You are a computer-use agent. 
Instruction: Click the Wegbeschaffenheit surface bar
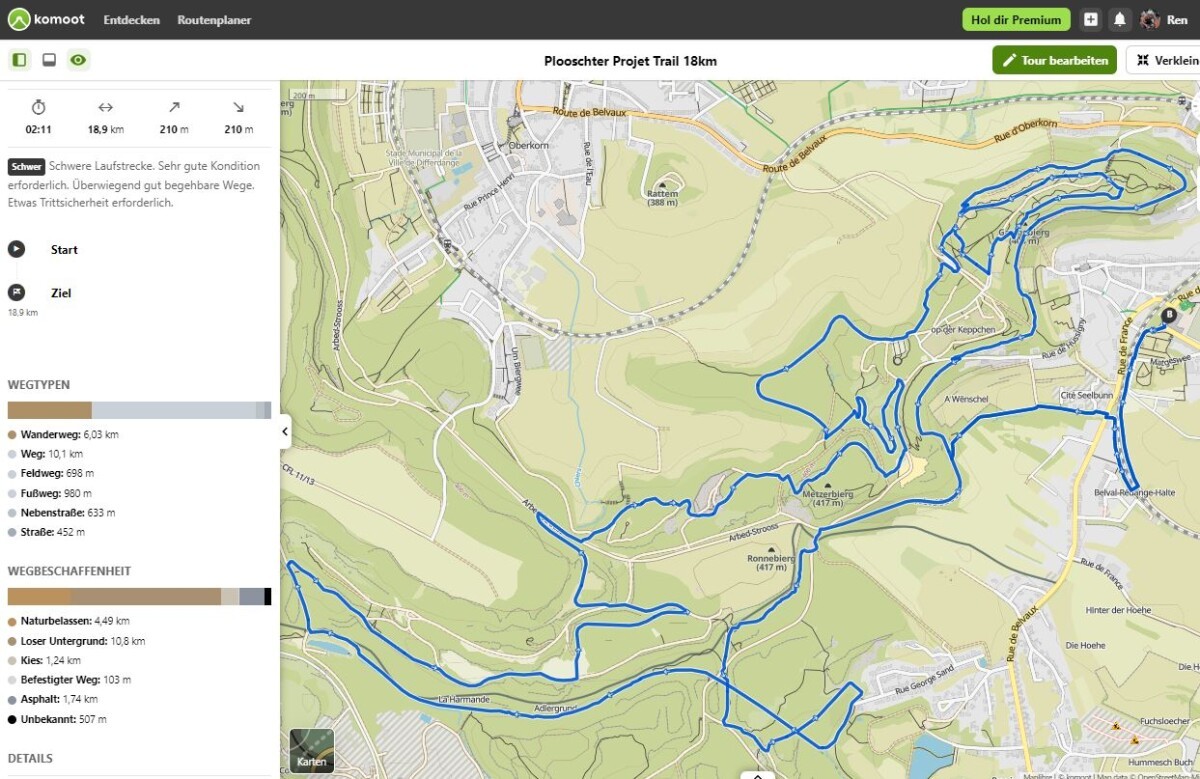click(x=139, y=596)
